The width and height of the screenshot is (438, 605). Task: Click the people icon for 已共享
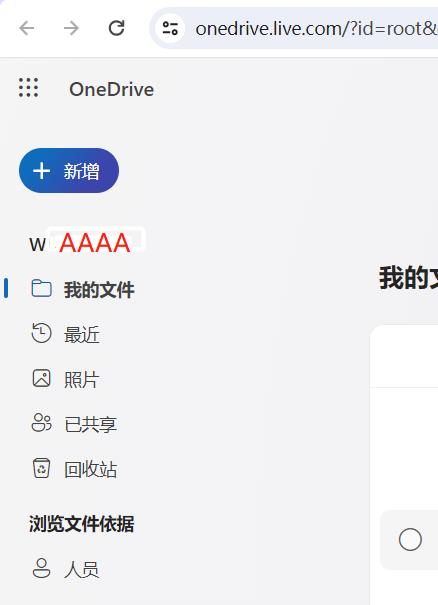(41, 423)
